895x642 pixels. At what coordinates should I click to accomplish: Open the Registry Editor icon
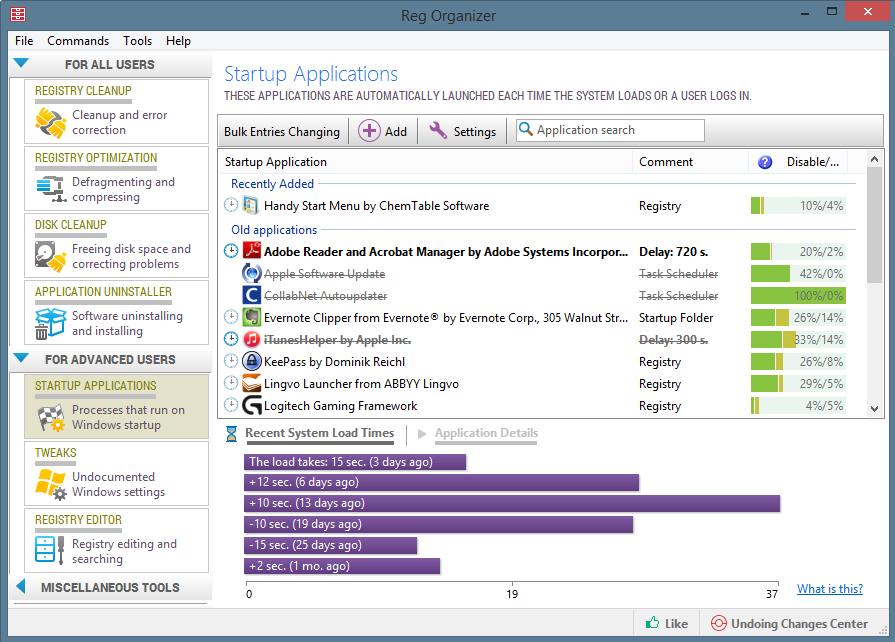(x=50, y=551)
